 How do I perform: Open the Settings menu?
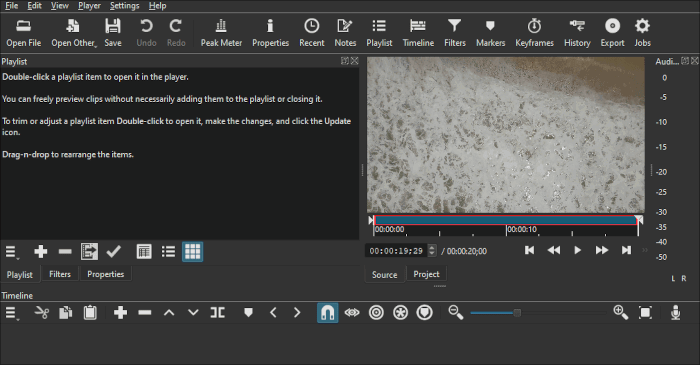tap(125, 6)
